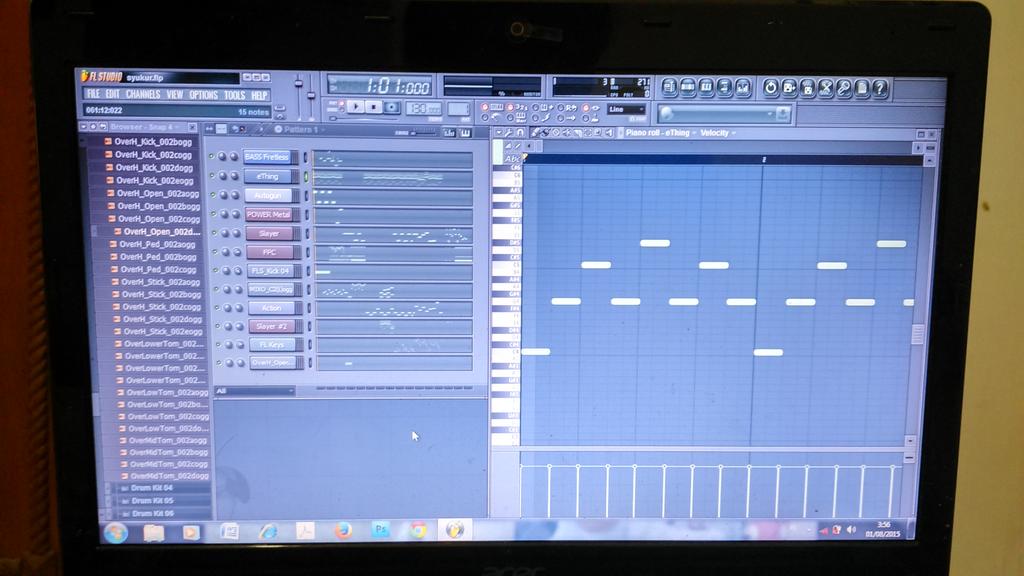Mute the eThing channel LED

pyautogui.click(x=212, y=176)
